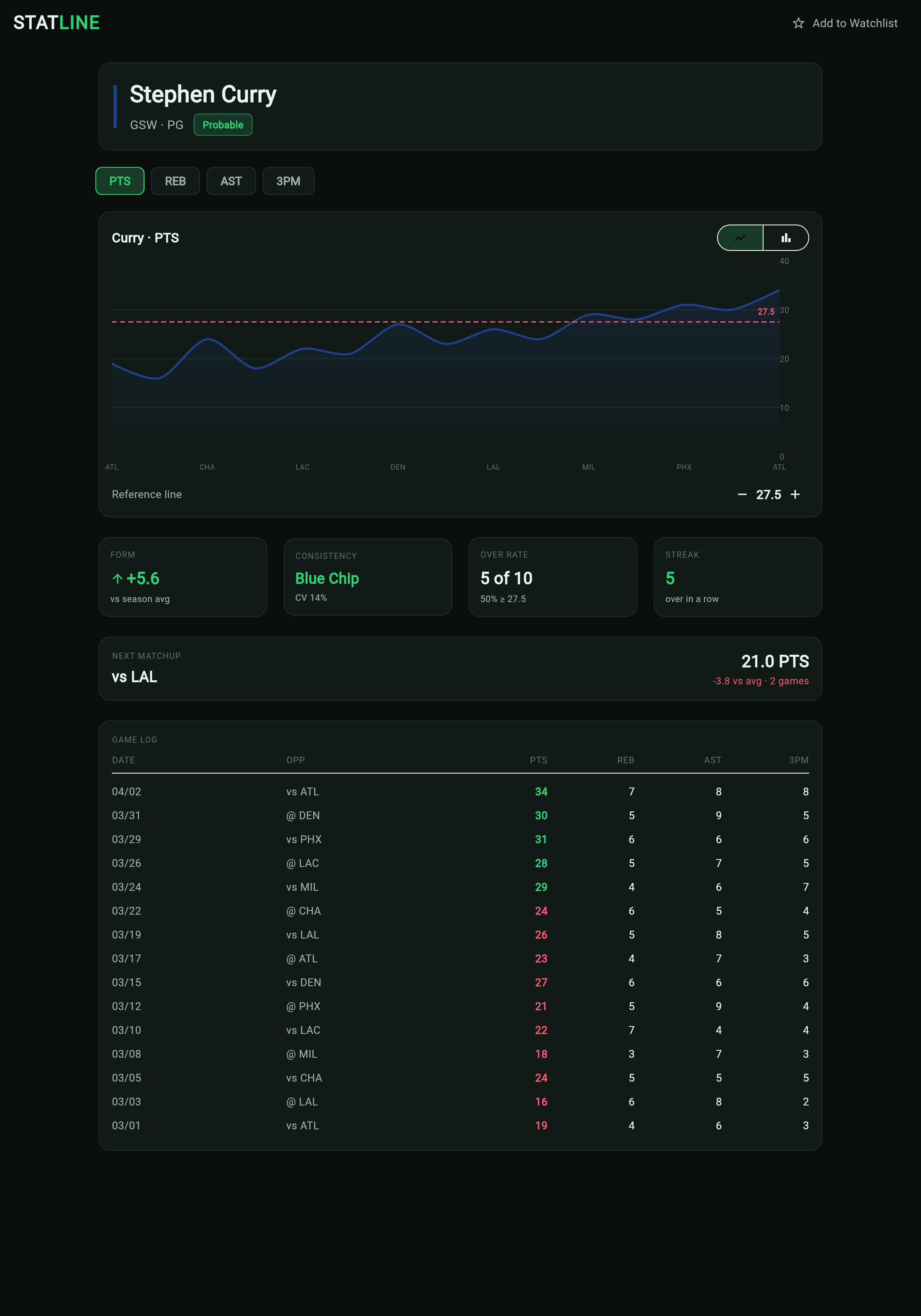Click the Streak 5 over in a row card

(738, 577)
